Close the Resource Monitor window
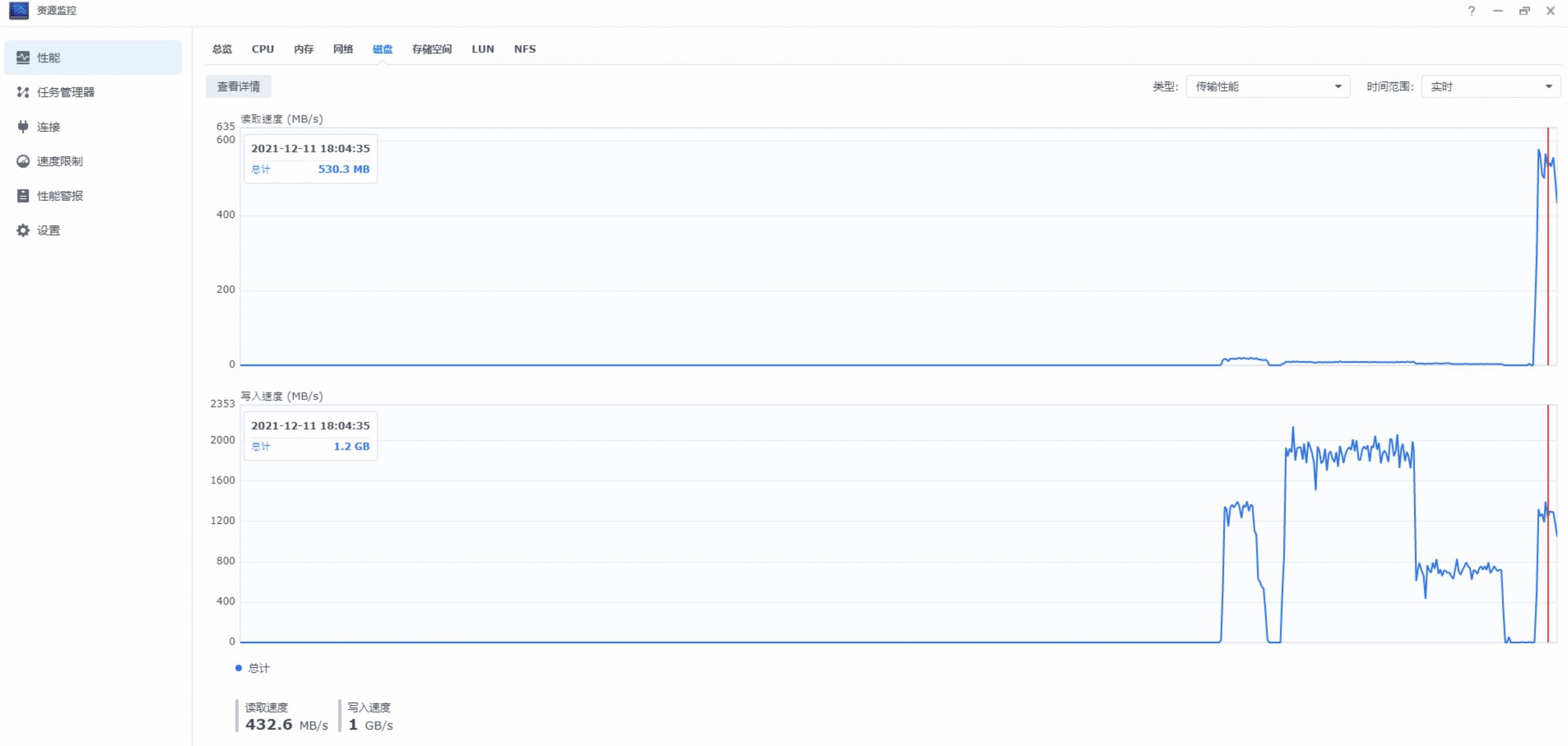Screen dimensions: 1568x746 (x=1551, y=11)
